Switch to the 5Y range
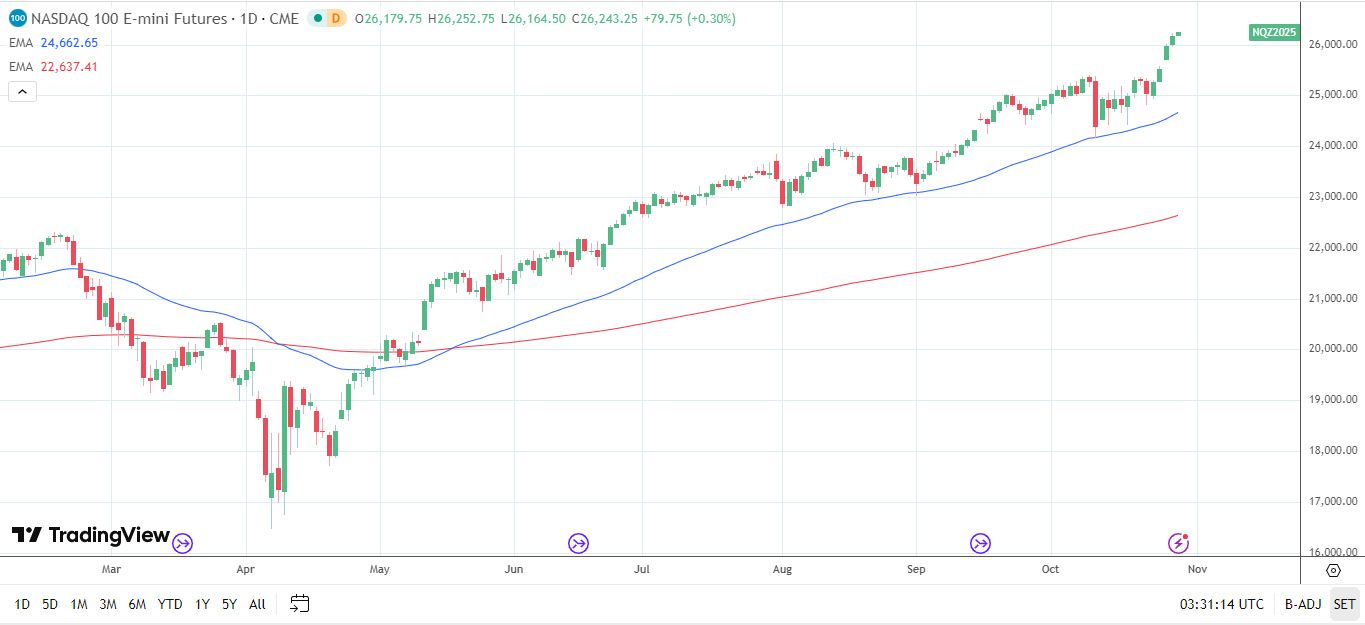1365x625 pixels. pyautogui.click(x=230, y=604)
